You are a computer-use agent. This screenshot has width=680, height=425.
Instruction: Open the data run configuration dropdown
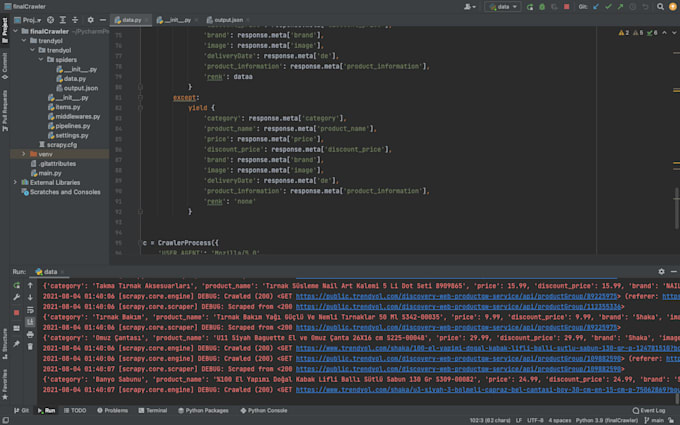click(503, 7)
